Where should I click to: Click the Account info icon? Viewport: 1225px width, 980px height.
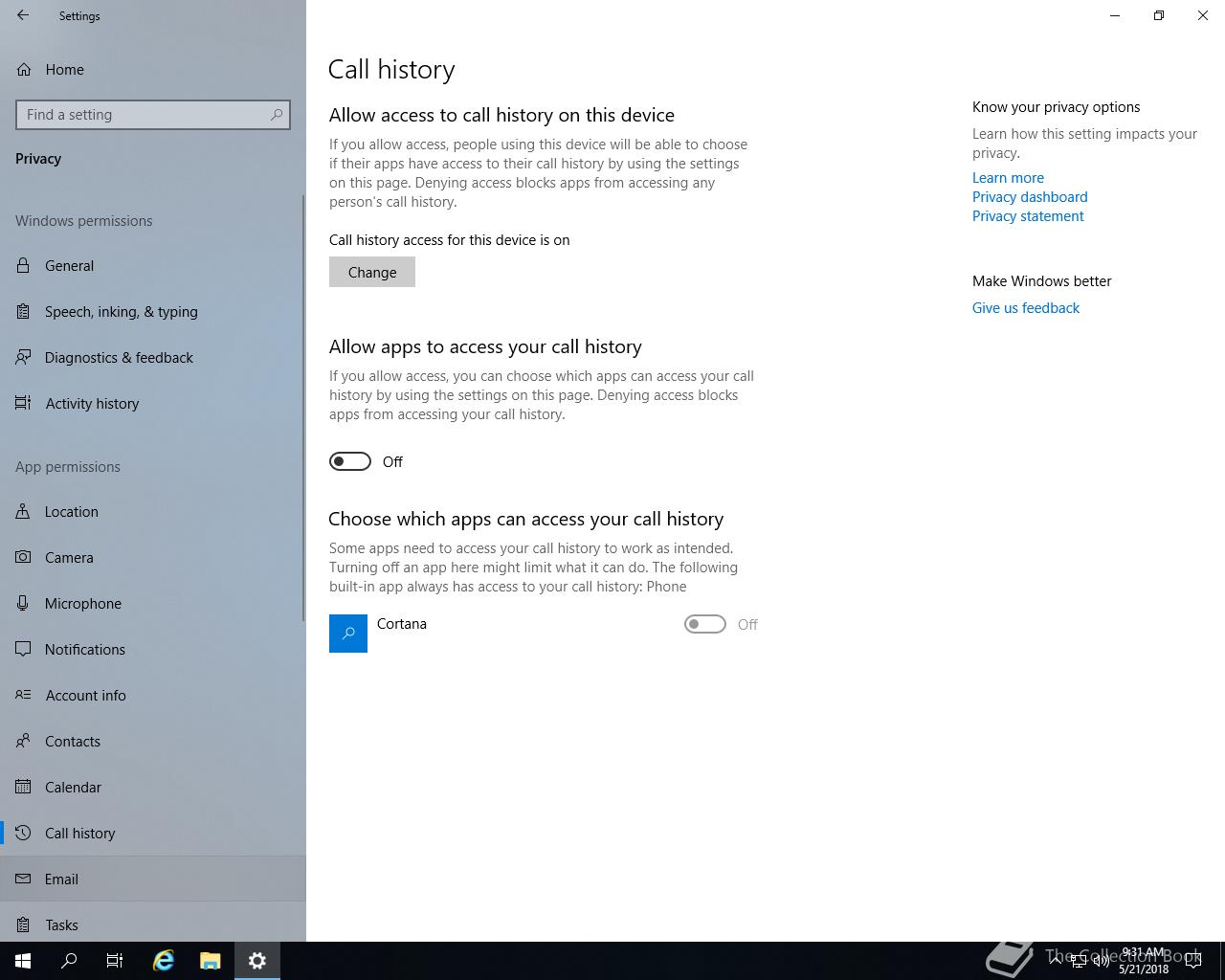[23, 695]
